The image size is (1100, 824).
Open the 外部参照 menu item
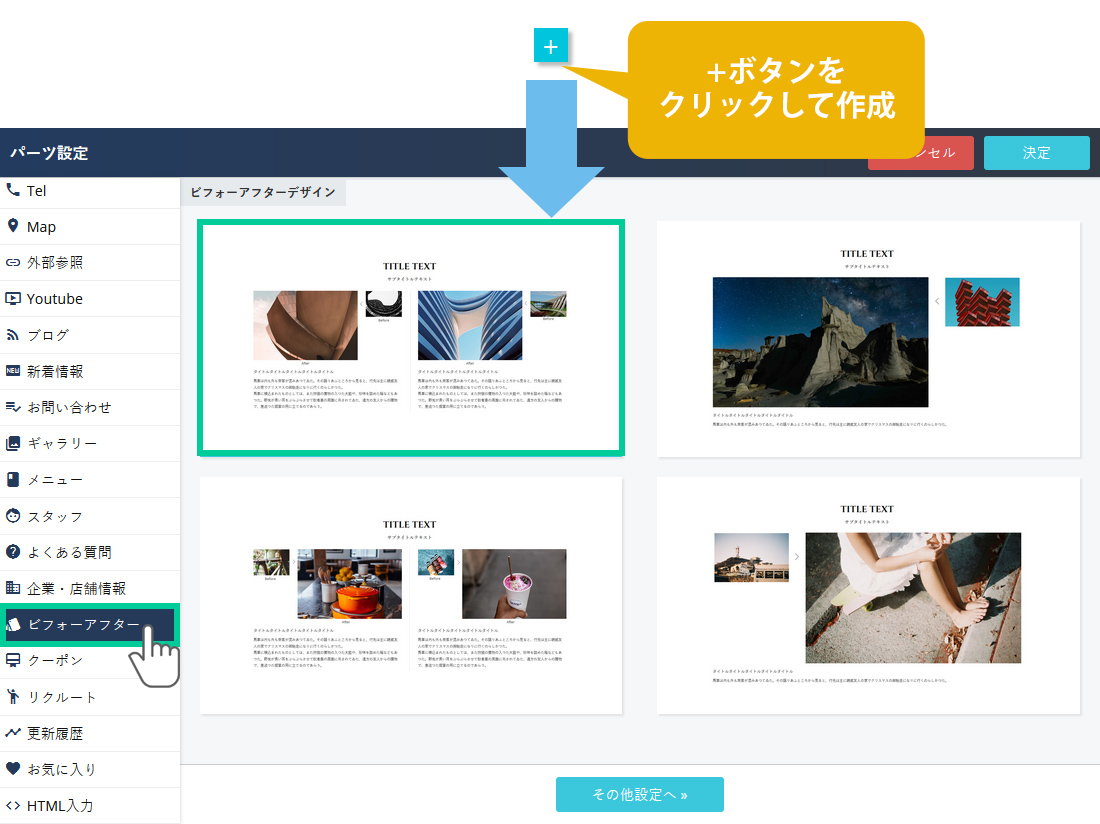(55, 262)
